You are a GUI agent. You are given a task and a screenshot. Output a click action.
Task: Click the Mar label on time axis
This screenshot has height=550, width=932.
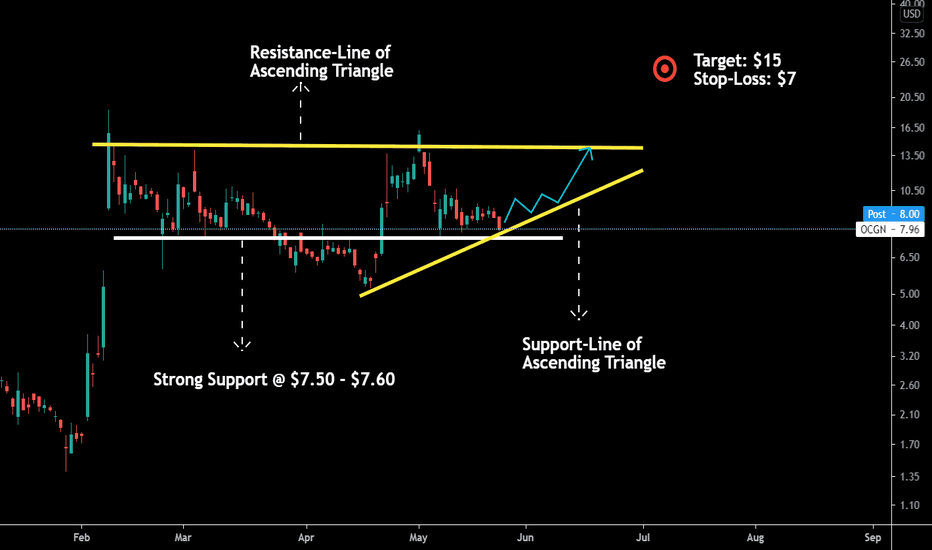pyautogui.click(x=183, y=538)
